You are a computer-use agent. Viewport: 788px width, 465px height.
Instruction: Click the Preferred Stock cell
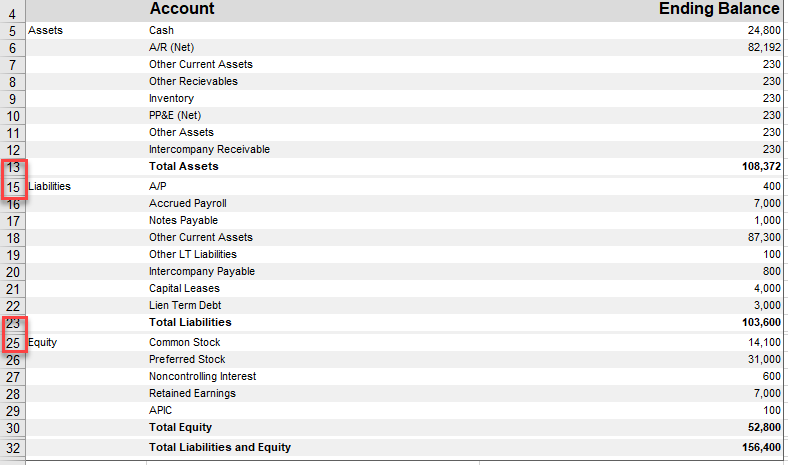click(187, 359)
